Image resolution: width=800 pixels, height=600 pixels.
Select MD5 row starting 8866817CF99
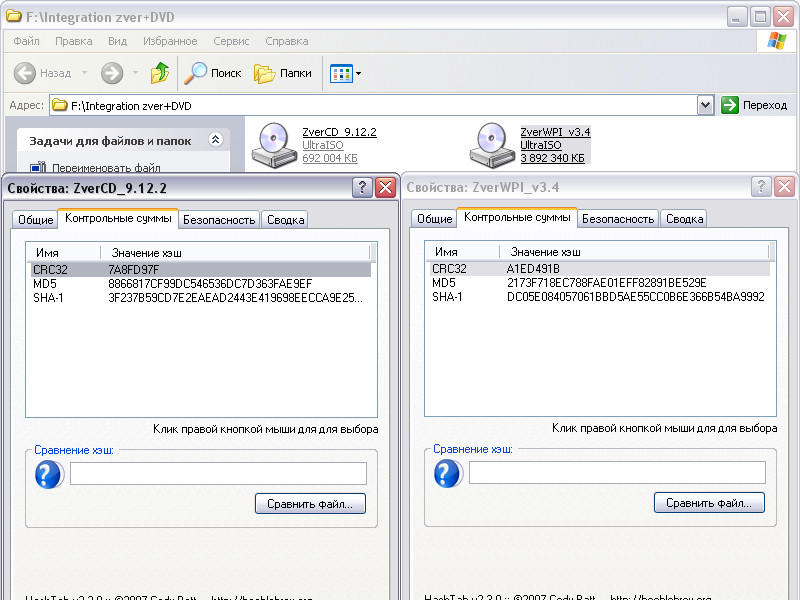(201, 284)
